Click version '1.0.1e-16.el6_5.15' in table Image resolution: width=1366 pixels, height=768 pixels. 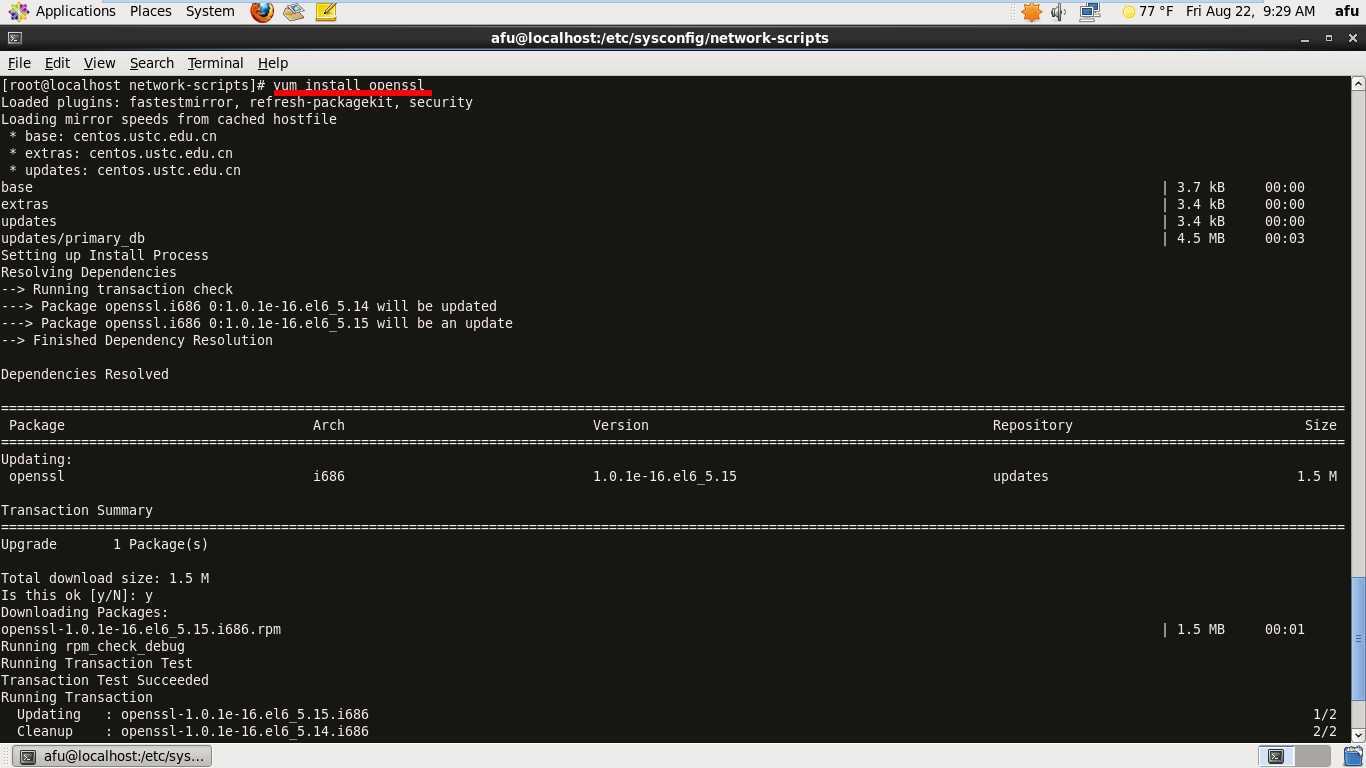(x=665, y=476)
